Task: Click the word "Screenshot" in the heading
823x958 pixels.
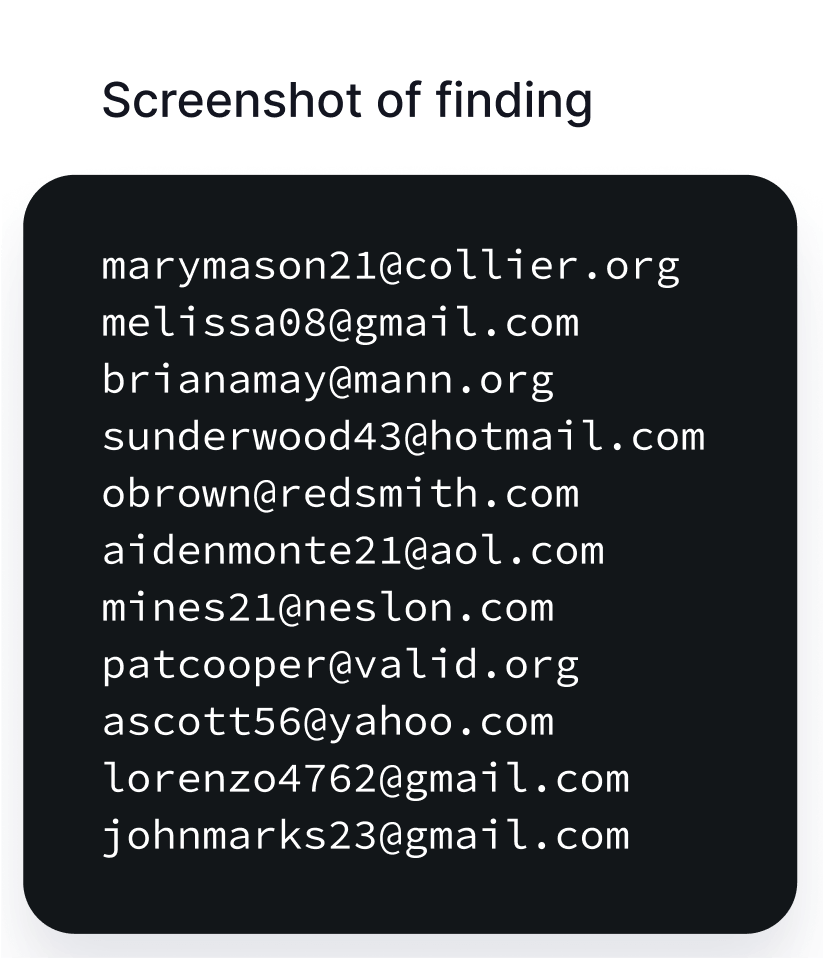Action: pyautogui.click(x=233, y=100)
